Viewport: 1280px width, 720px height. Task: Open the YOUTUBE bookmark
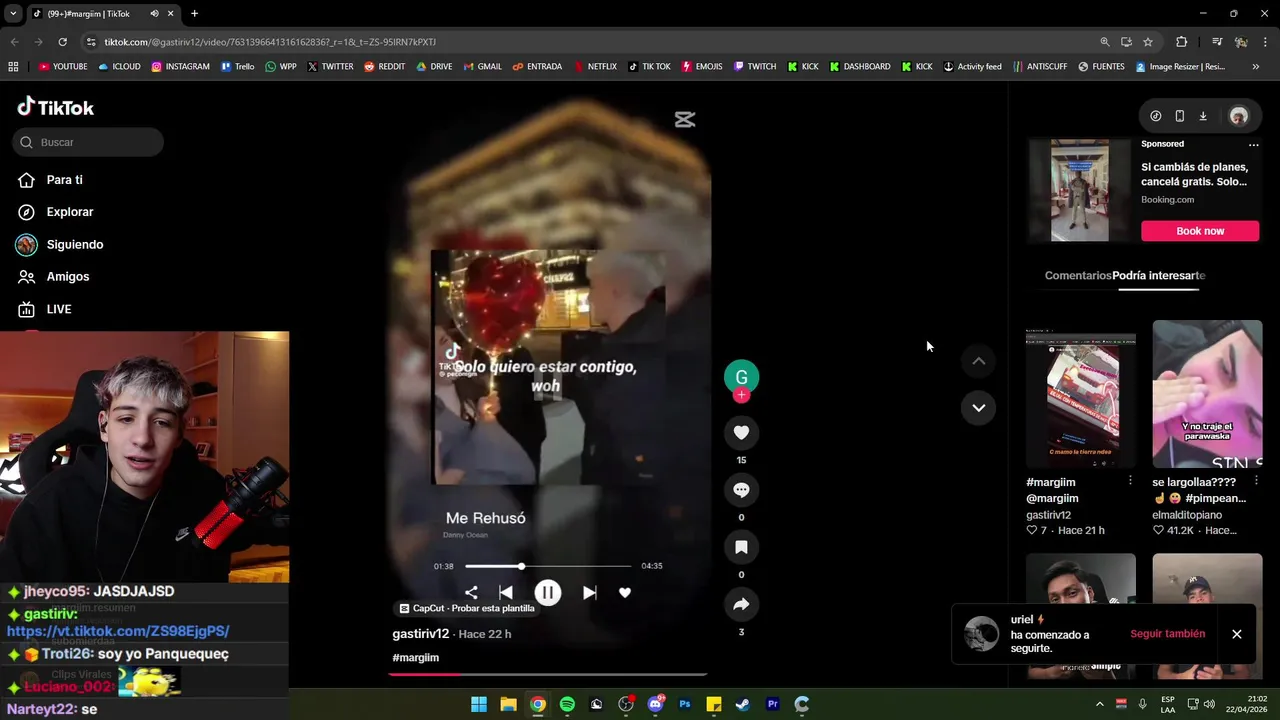[x=63, y=67]
